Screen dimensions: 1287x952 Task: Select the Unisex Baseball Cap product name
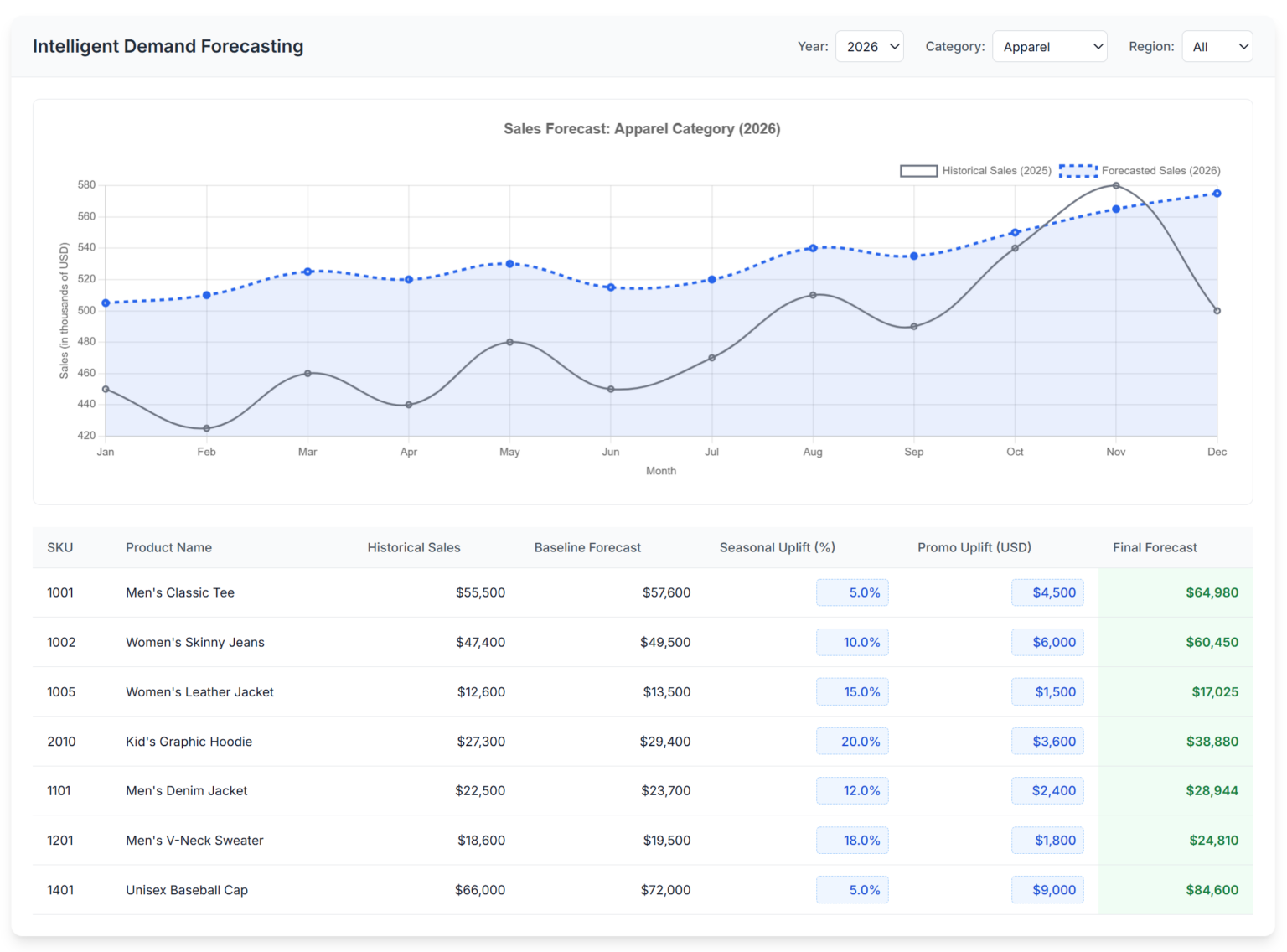[x=187, y=890]
